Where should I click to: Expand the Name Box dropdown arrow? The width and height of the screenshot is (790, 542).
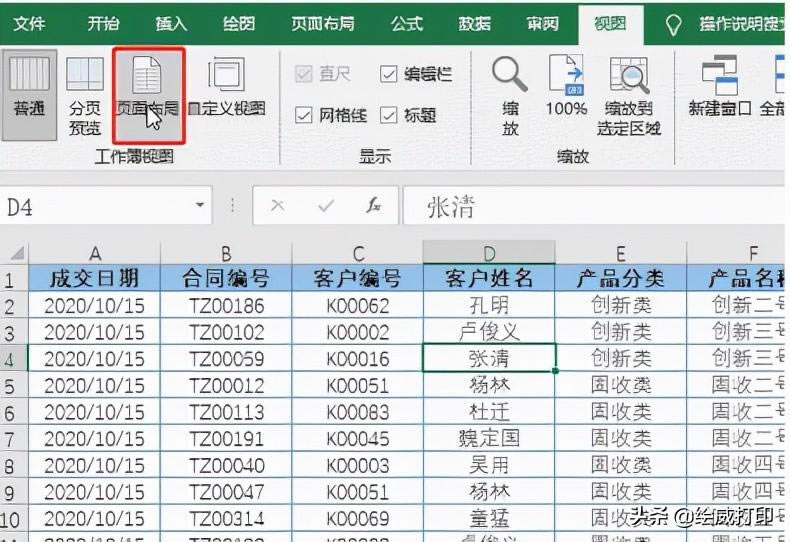tap(201, 206)
